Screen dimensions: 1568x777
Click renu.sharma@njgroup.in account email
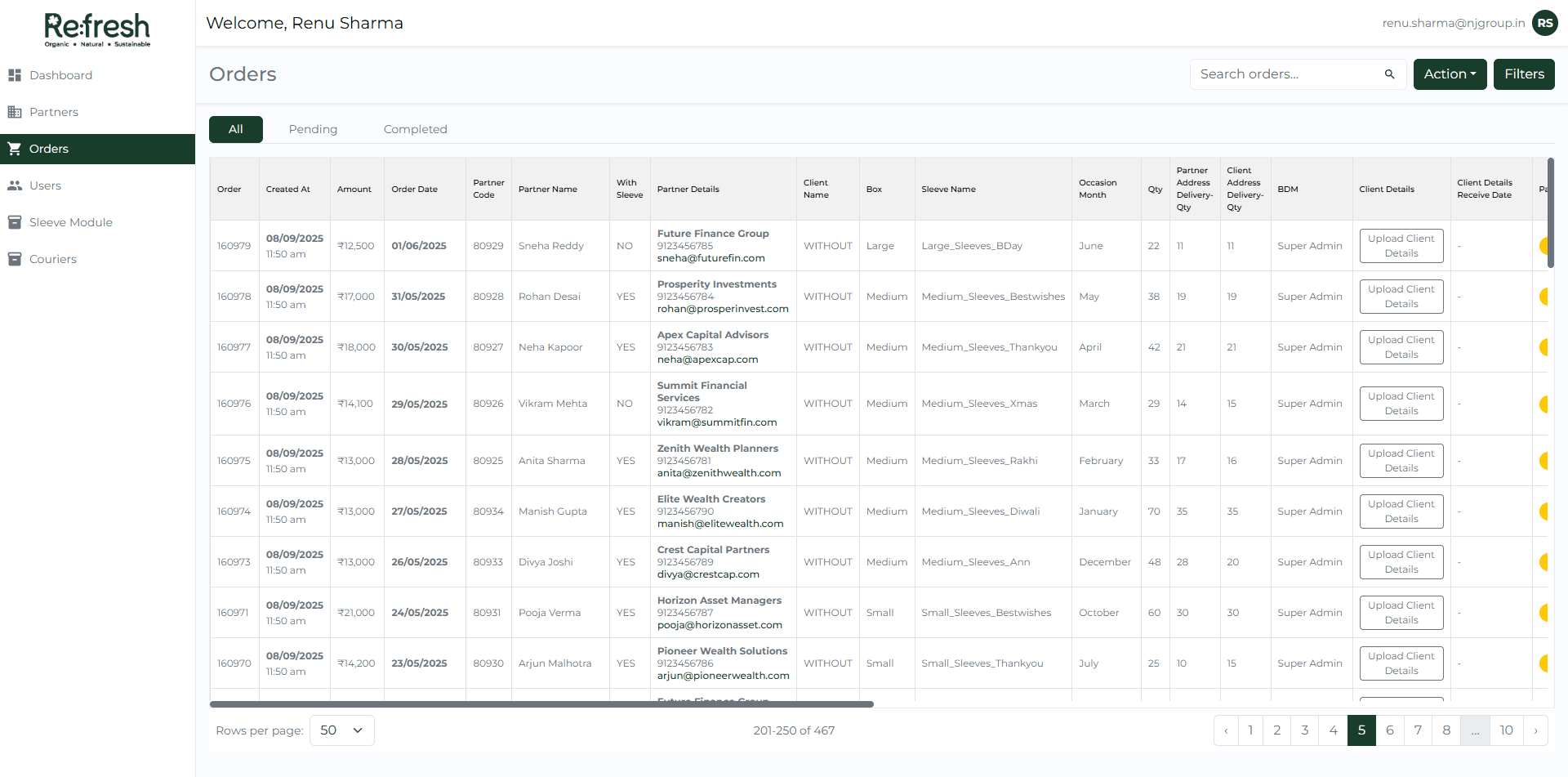click(x=1454, y=23)
